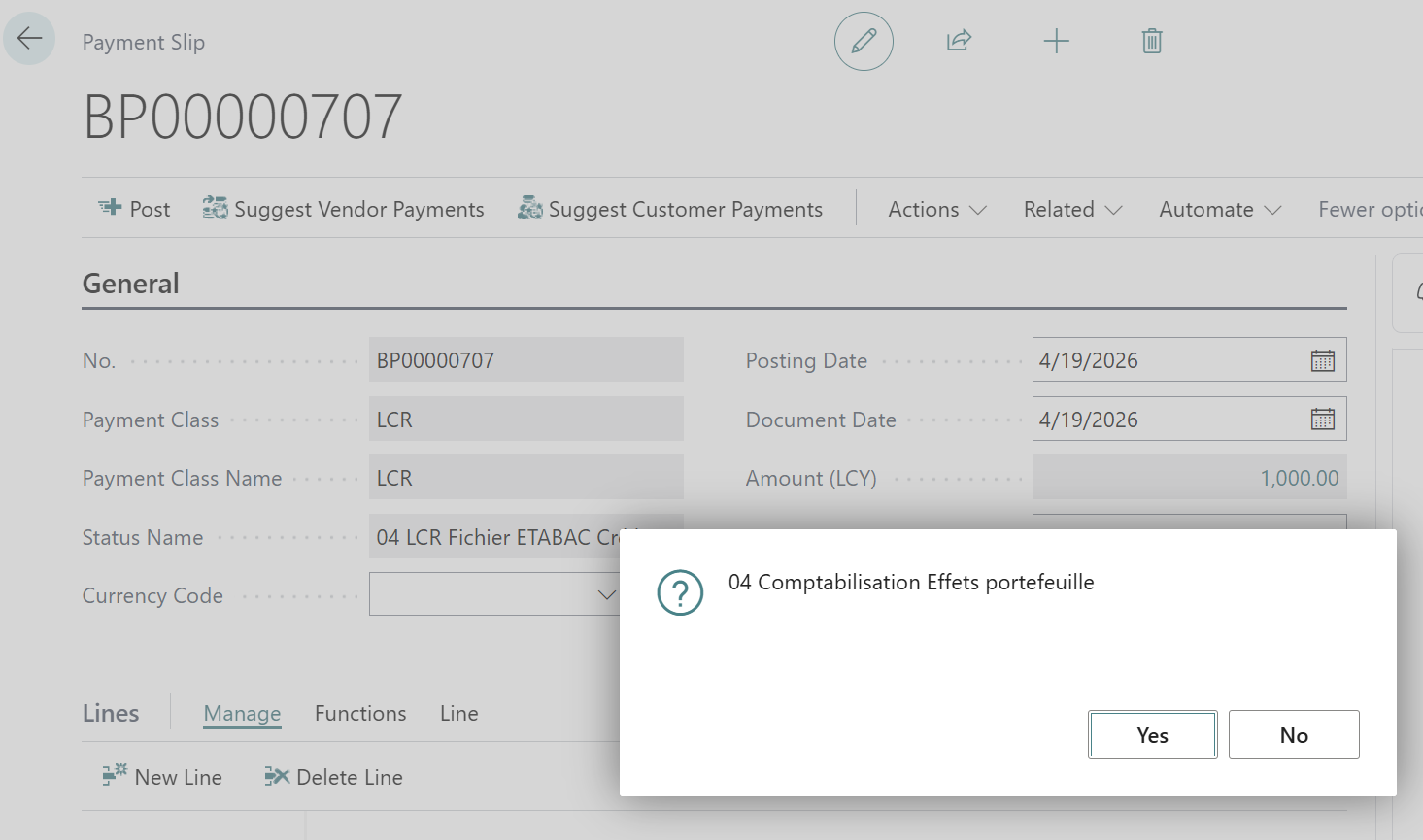Click Suggest Customer Payments

[670, 209]
